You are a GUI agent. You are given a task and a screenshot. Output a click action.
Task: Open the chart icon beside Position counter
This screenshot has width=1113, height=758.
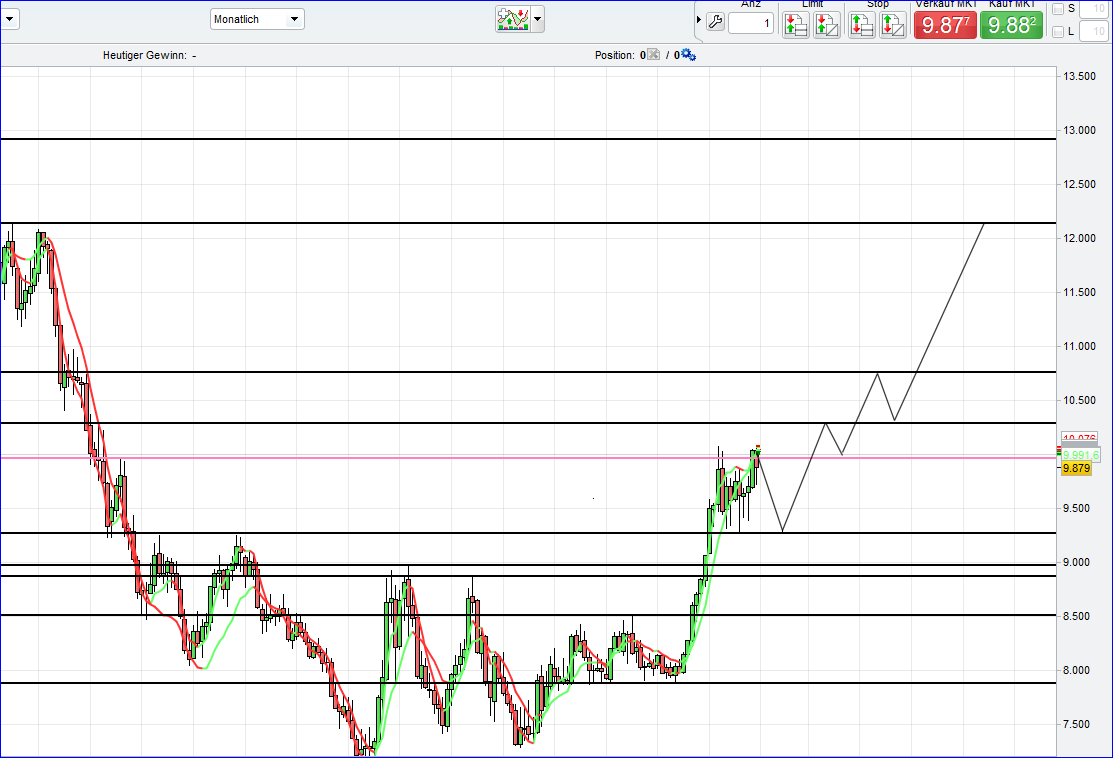click(653, 55)
